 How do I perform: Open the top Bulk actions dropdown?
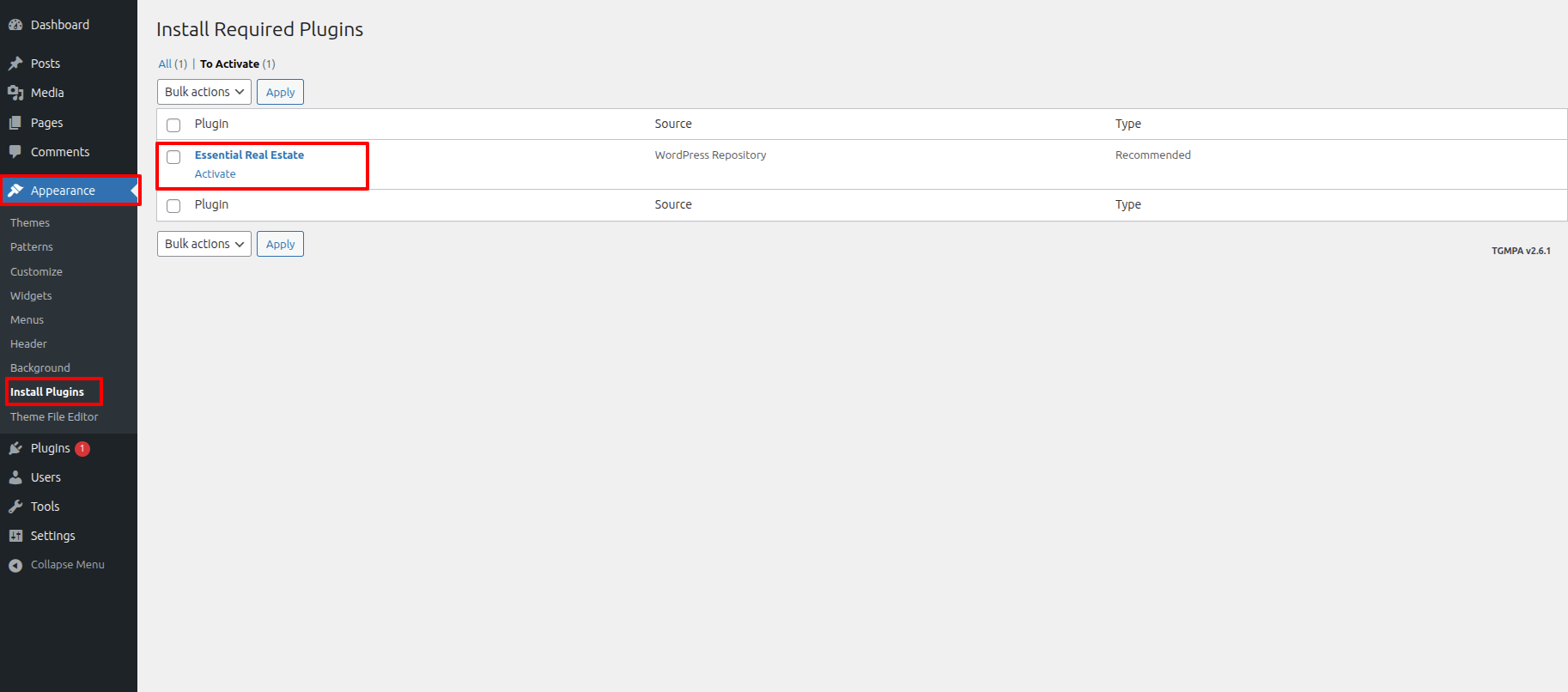coord(204,92)
